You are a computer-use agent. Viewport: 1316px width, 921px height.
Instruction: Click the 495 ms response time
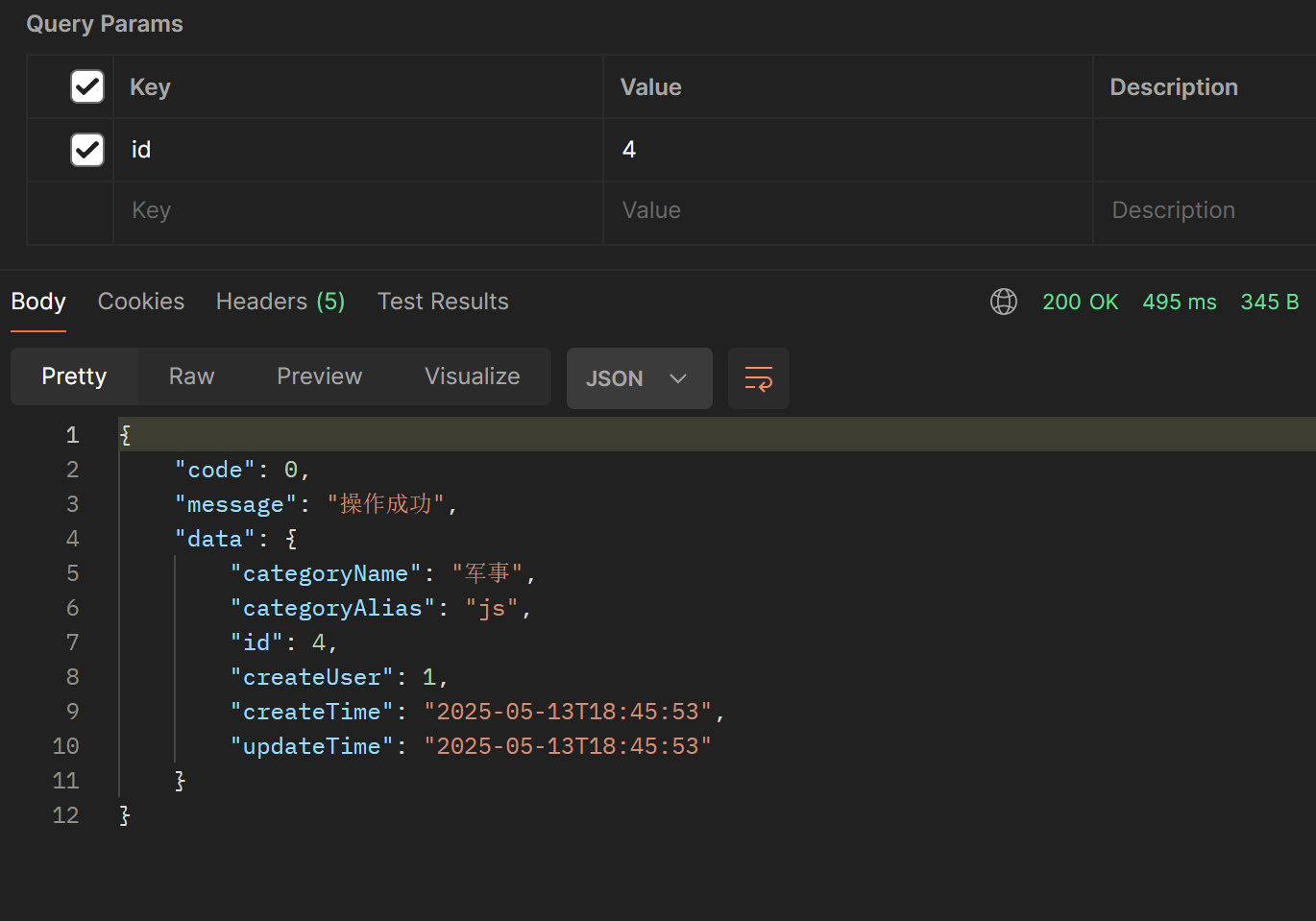(1179, 301)
